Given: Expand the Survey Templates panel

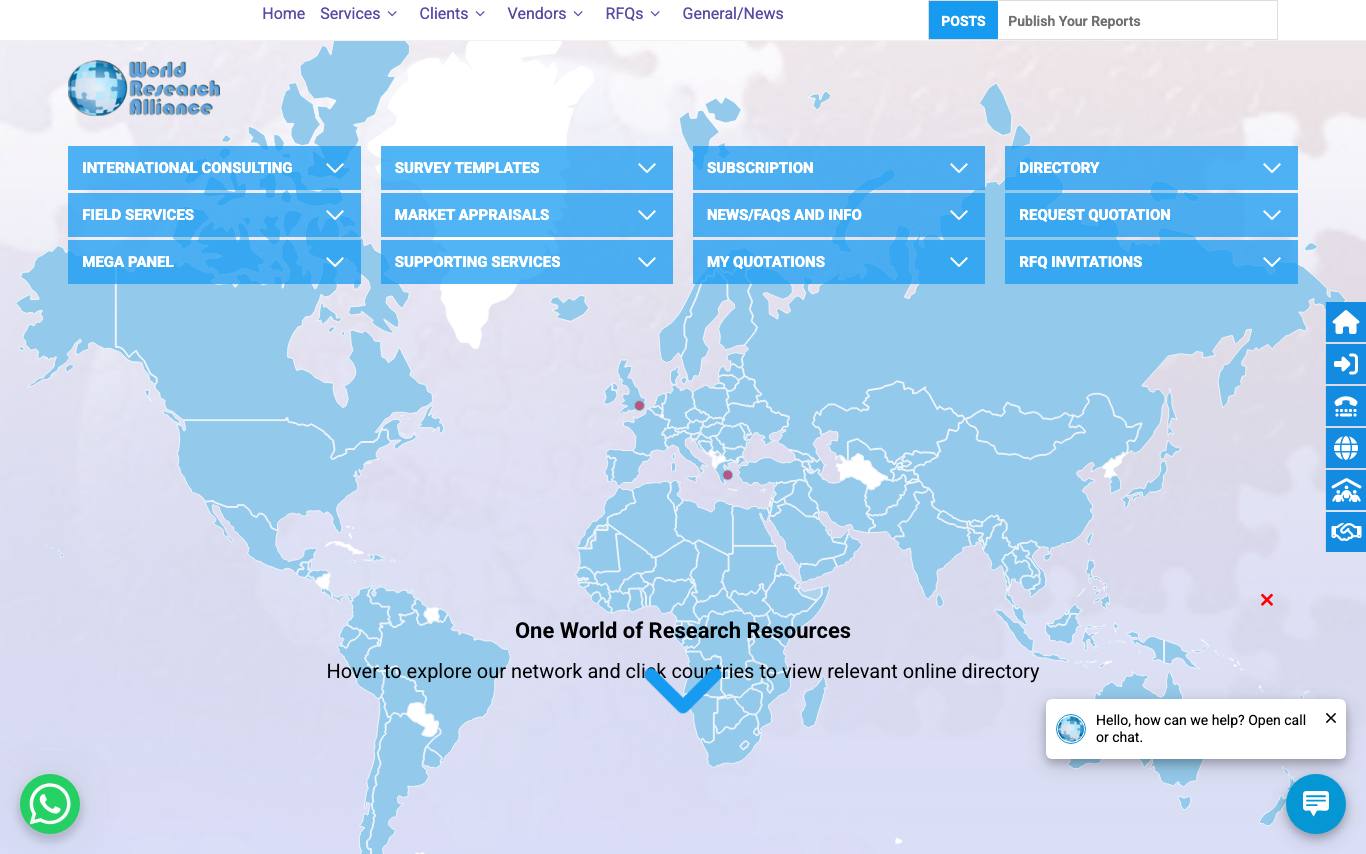Looking at the screenshot, I should click(527, 168).
